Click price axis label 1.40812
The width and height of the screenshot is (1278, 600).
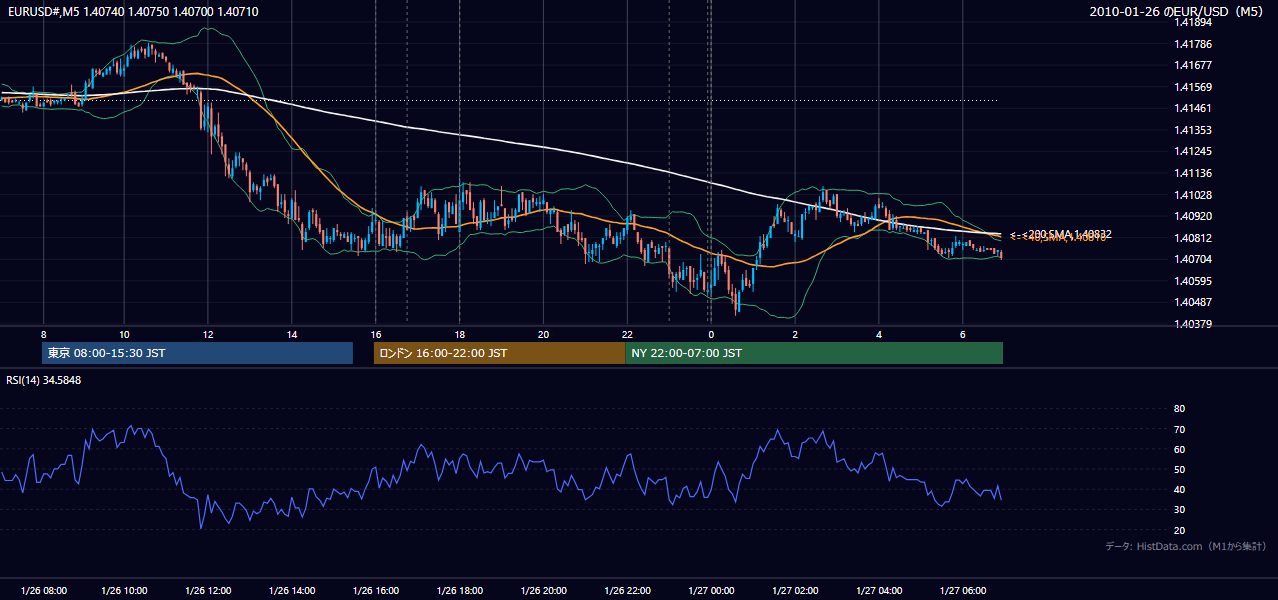point(1192,238)
